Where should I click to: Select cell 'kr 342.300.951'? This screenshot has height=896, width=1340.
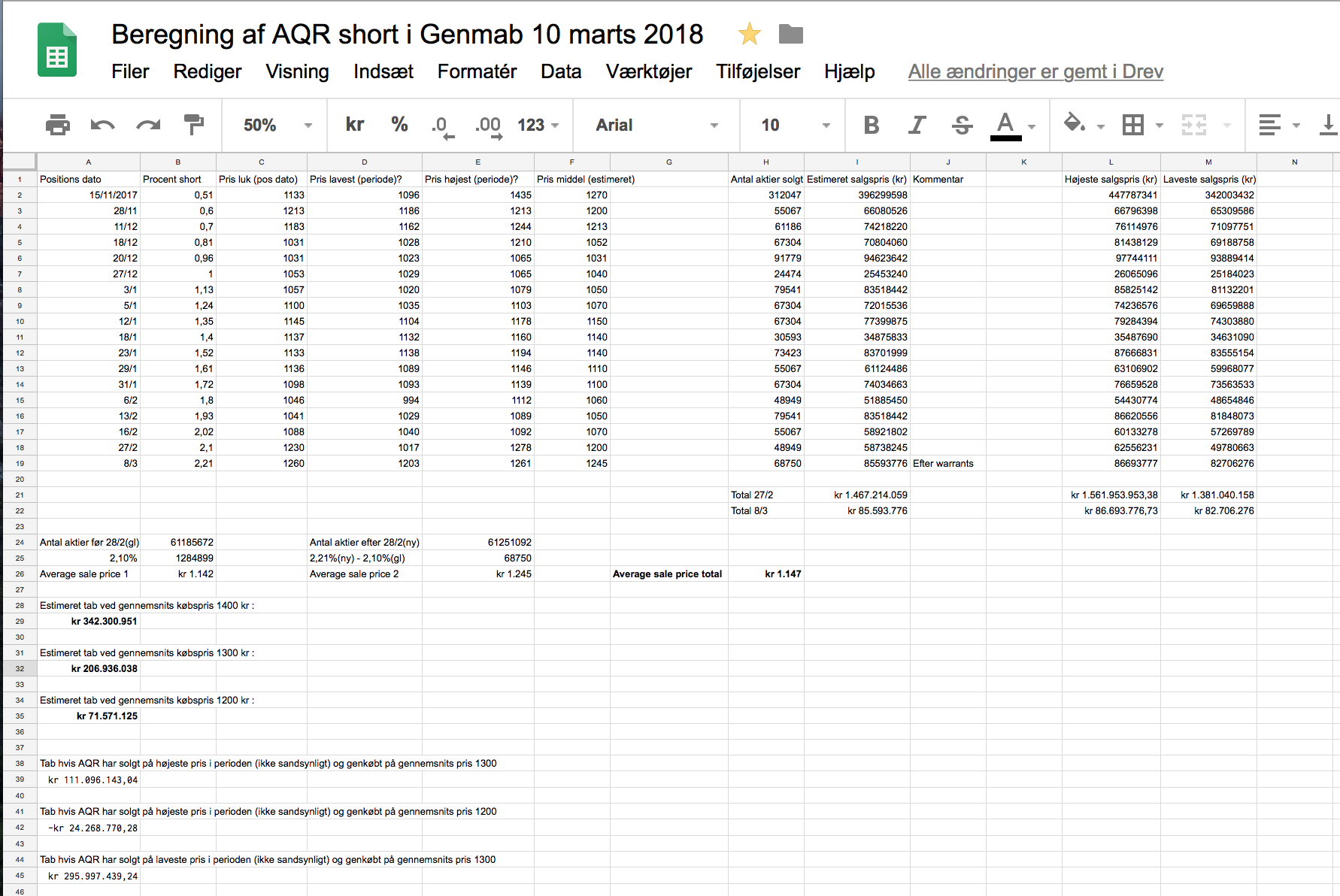tap(89, 621)
